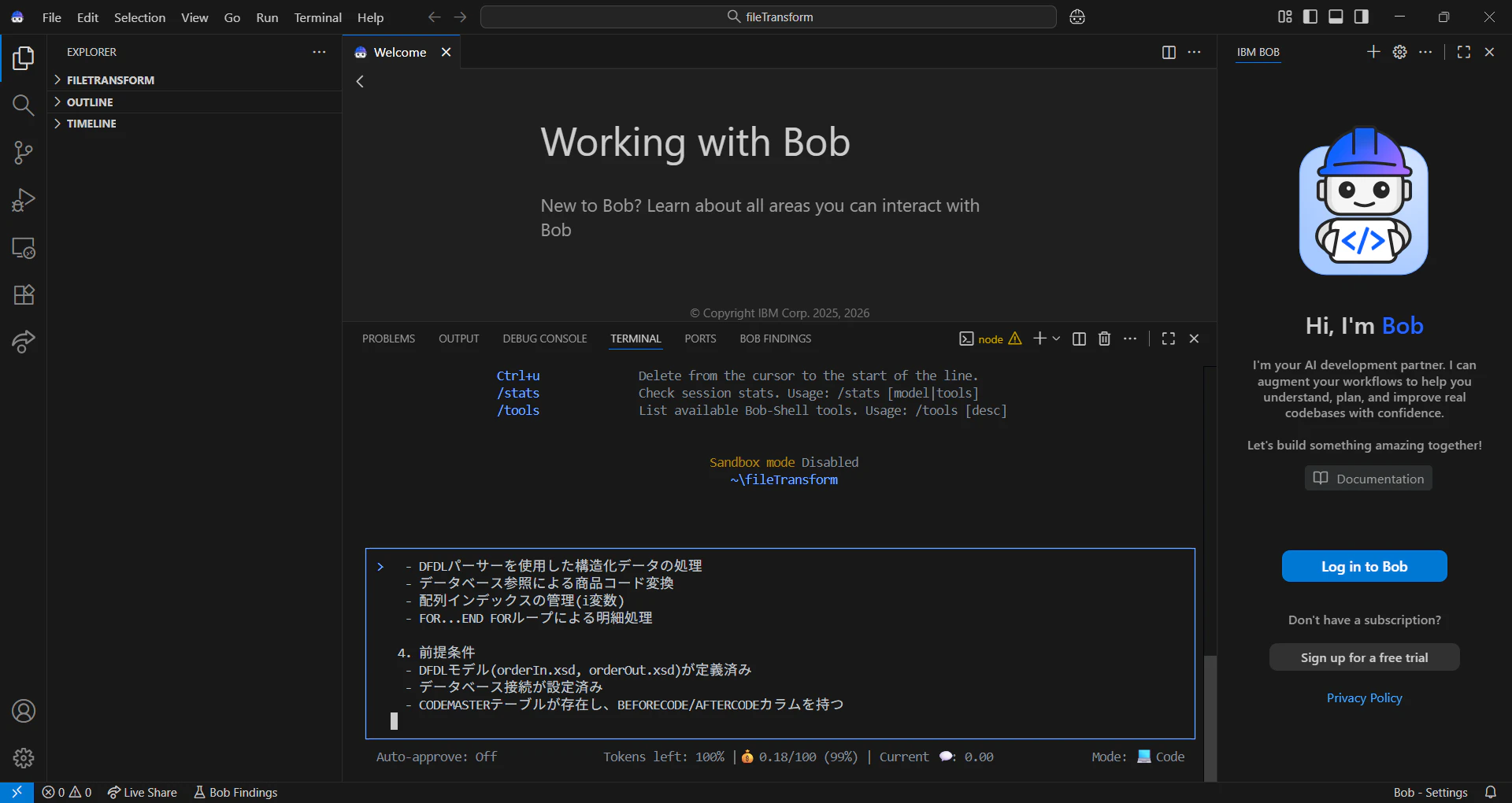Open the Accounts menu
The image size is (1512, 803).
coord(24,711)
